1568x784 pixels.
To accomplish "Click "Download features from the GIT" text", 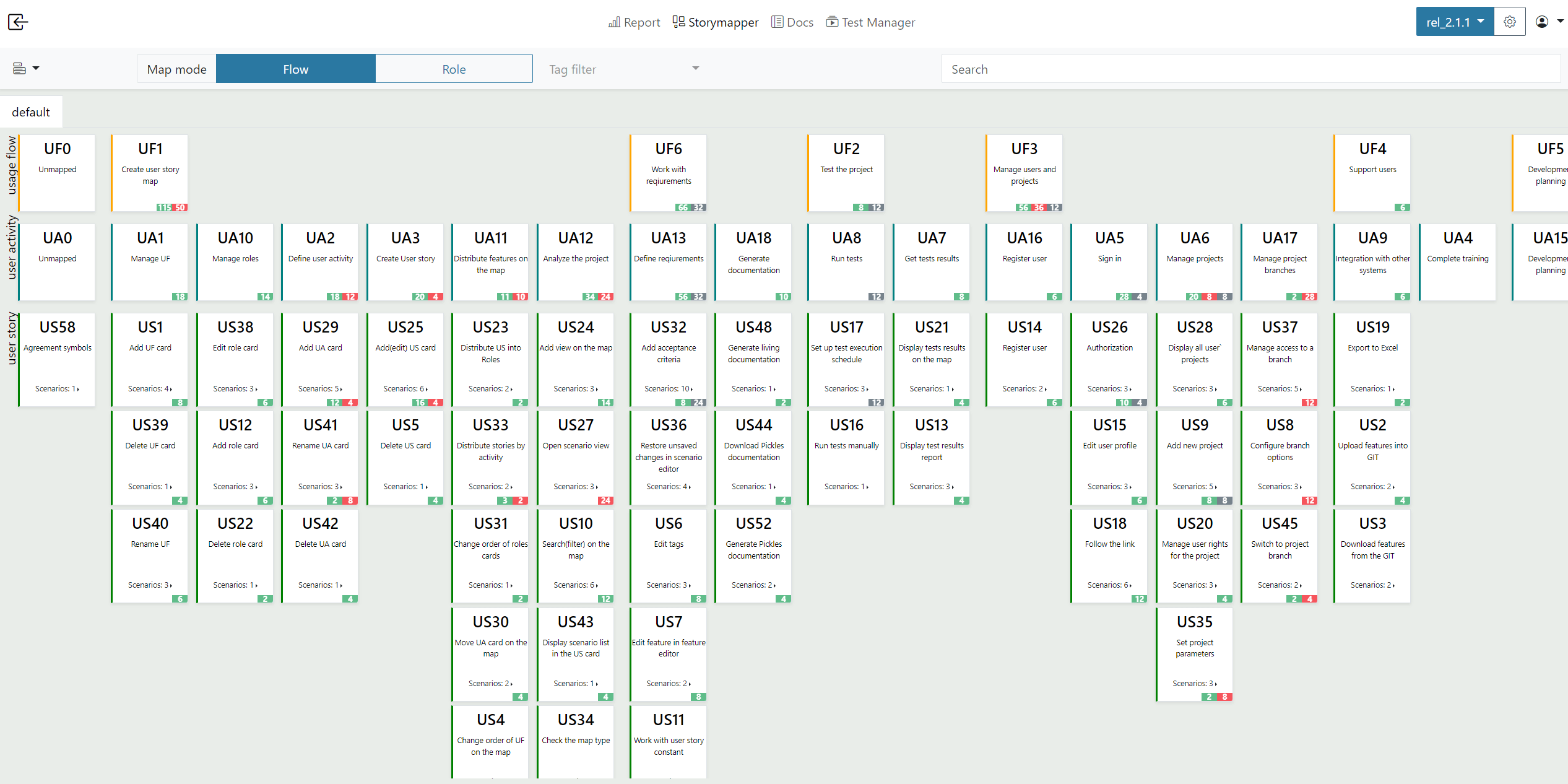I will coord(1372,550).
